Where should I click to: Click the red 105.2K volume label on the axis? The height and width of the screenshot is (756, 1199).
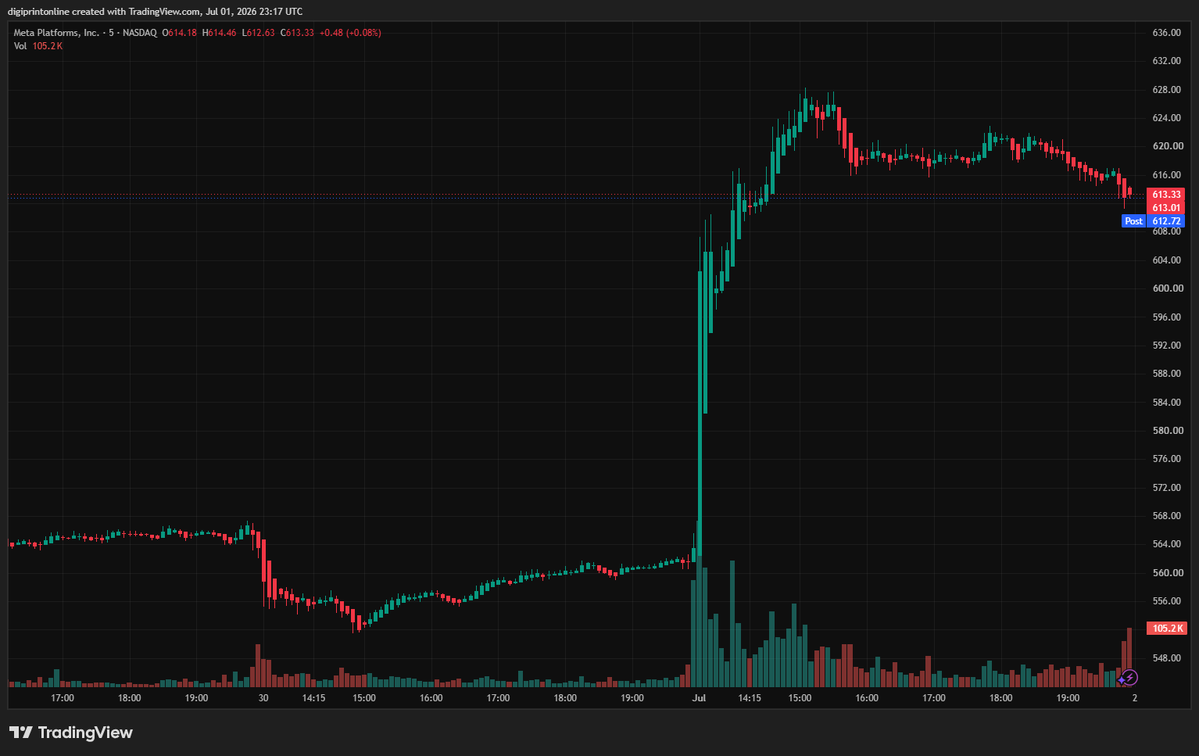1166,628
